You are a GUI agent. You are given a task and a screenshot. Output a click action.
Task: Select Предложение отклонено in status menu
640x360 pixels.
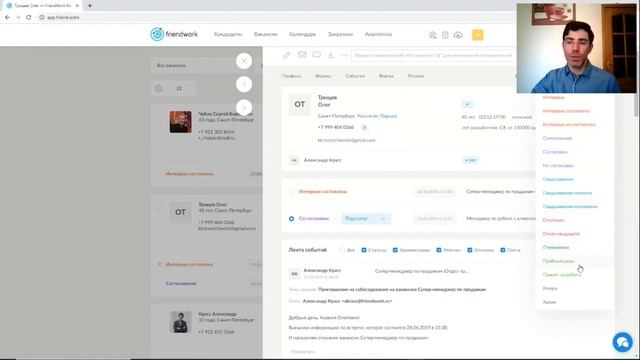(570, 207)
